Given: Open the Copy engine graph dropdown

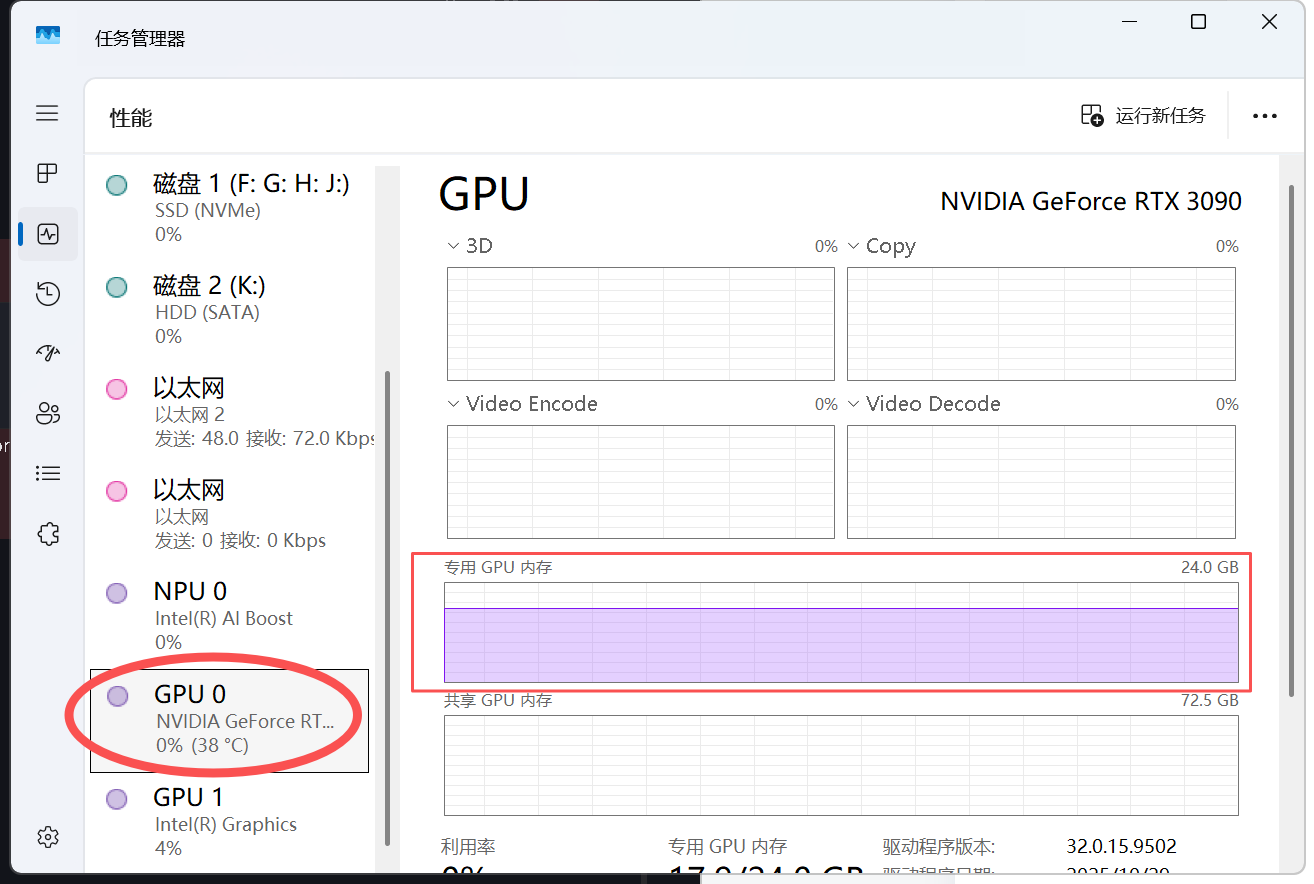Looking at the screenshot, I should pyautogui.click(x=882, y=246).
